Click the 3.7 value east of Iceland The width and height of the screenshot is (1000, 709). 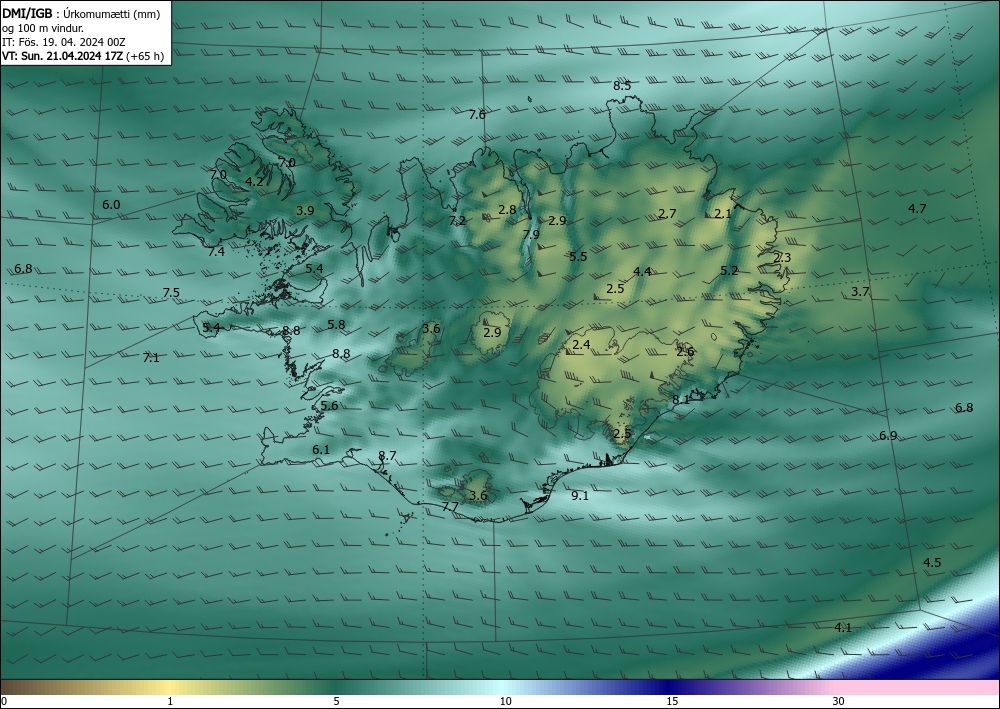pyautogui.click(x=860, y=291)
